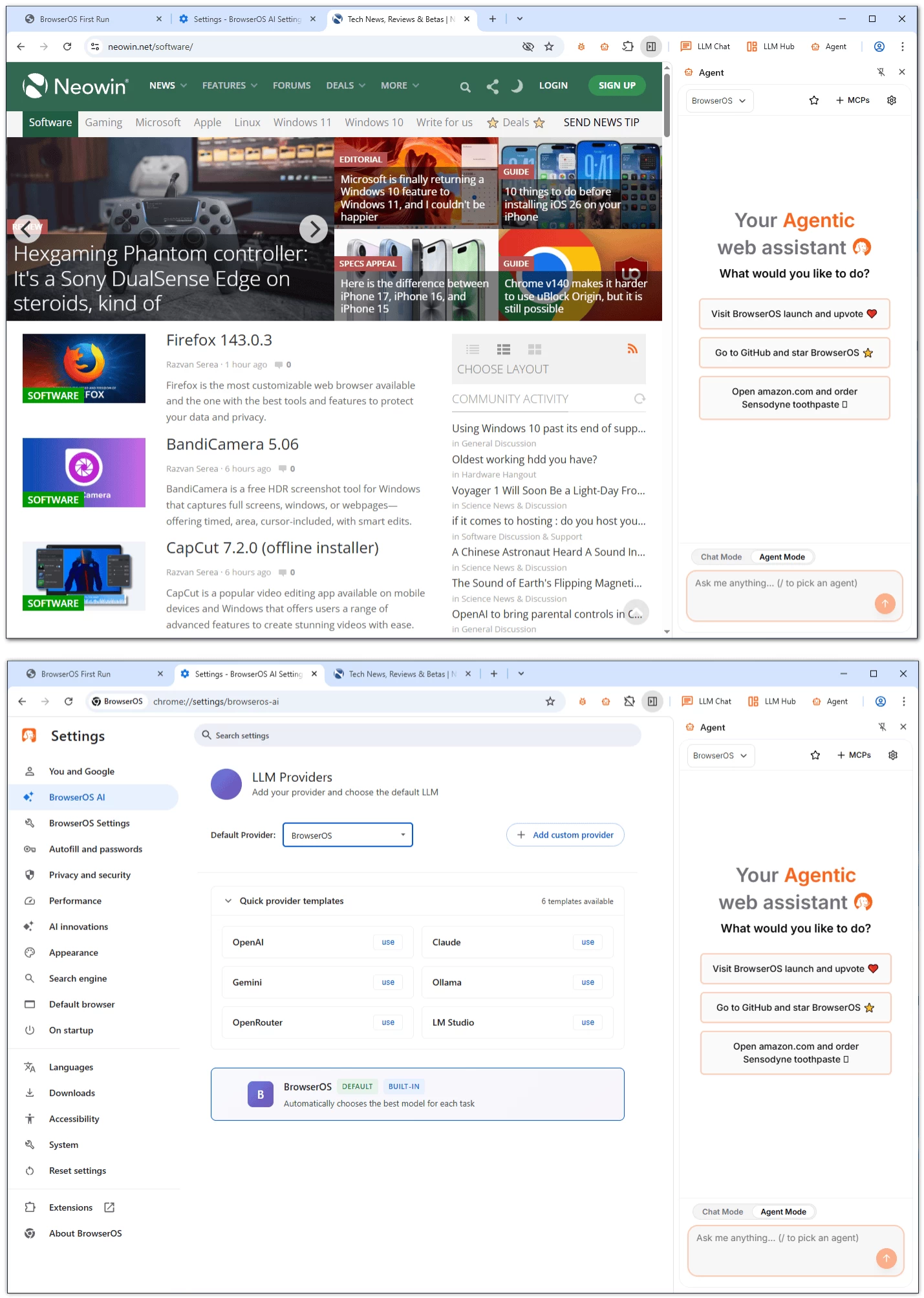Click Agent panel settings gear in top window
The height and width of the screenshot is (1298, 924).
[x=892, y=100]
